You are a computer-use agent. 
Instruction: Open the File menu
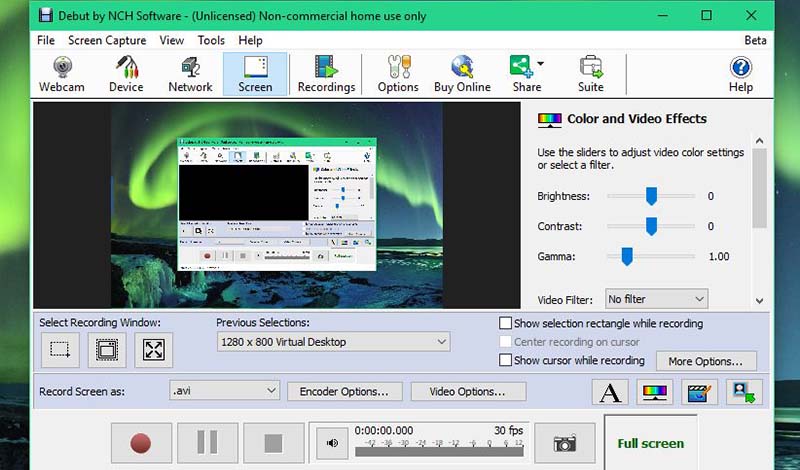click(46, 40)
